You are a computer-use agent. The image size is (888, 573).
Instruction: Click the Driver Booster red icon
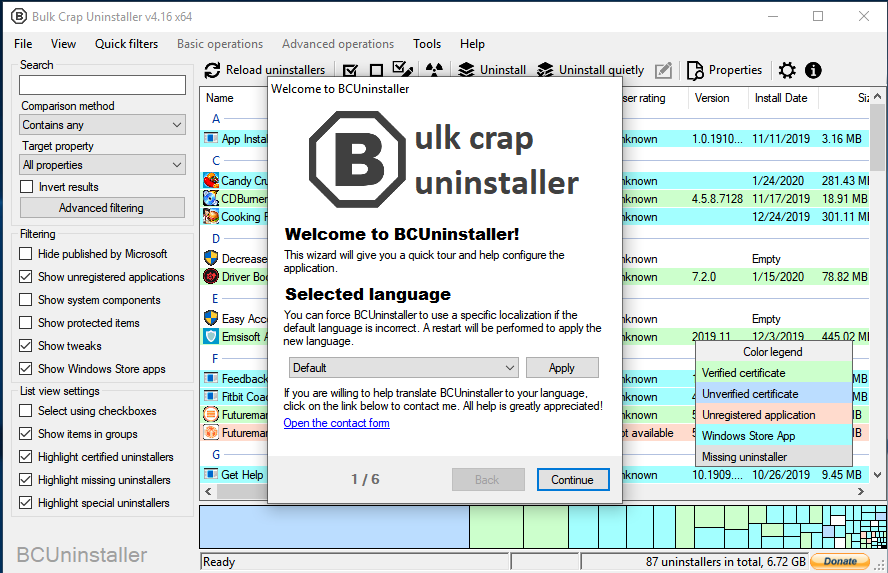click(x=211, y=276)
